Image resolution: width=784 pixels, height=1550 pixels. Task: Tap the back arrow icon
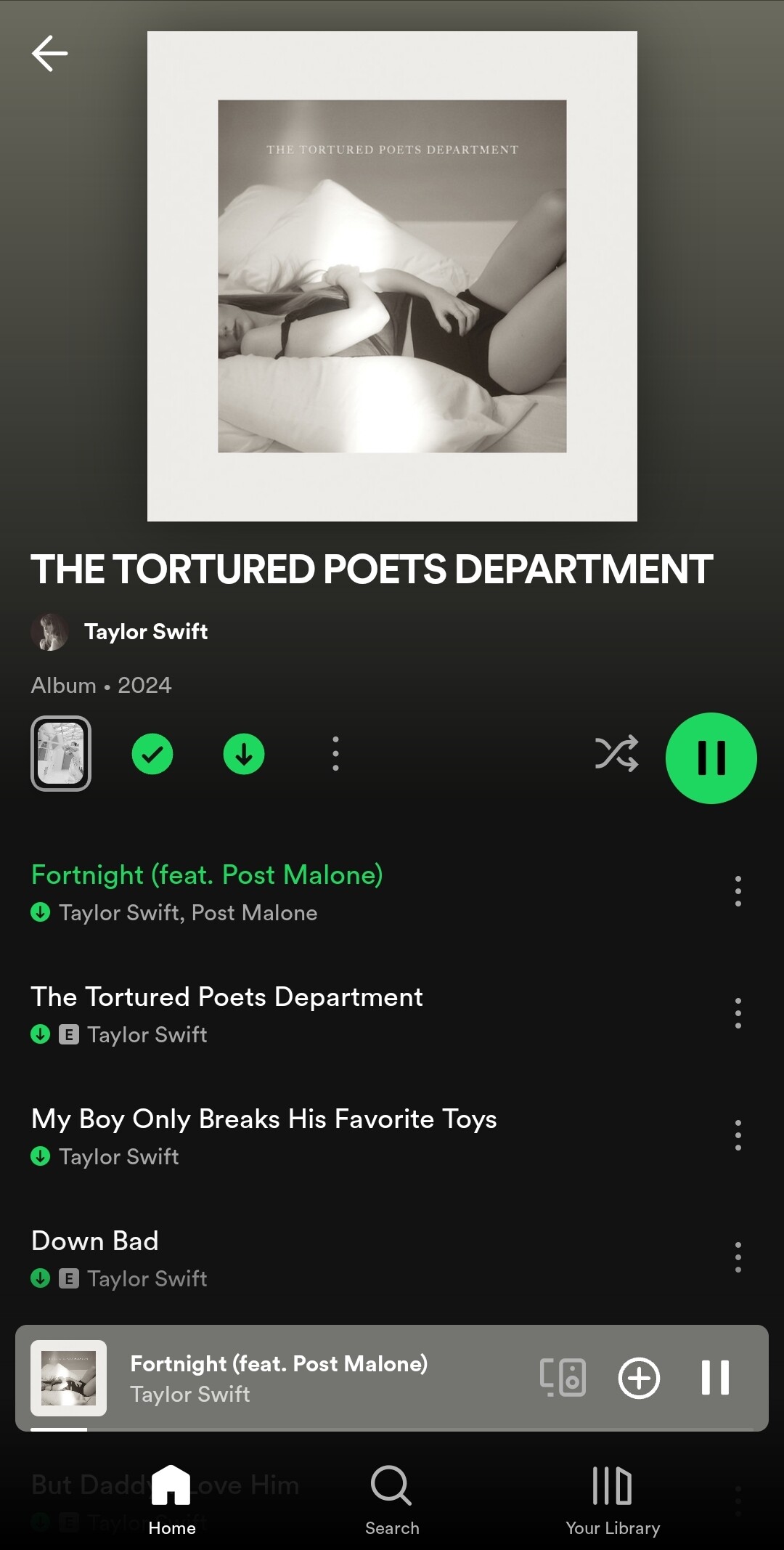tap(49, 53)
